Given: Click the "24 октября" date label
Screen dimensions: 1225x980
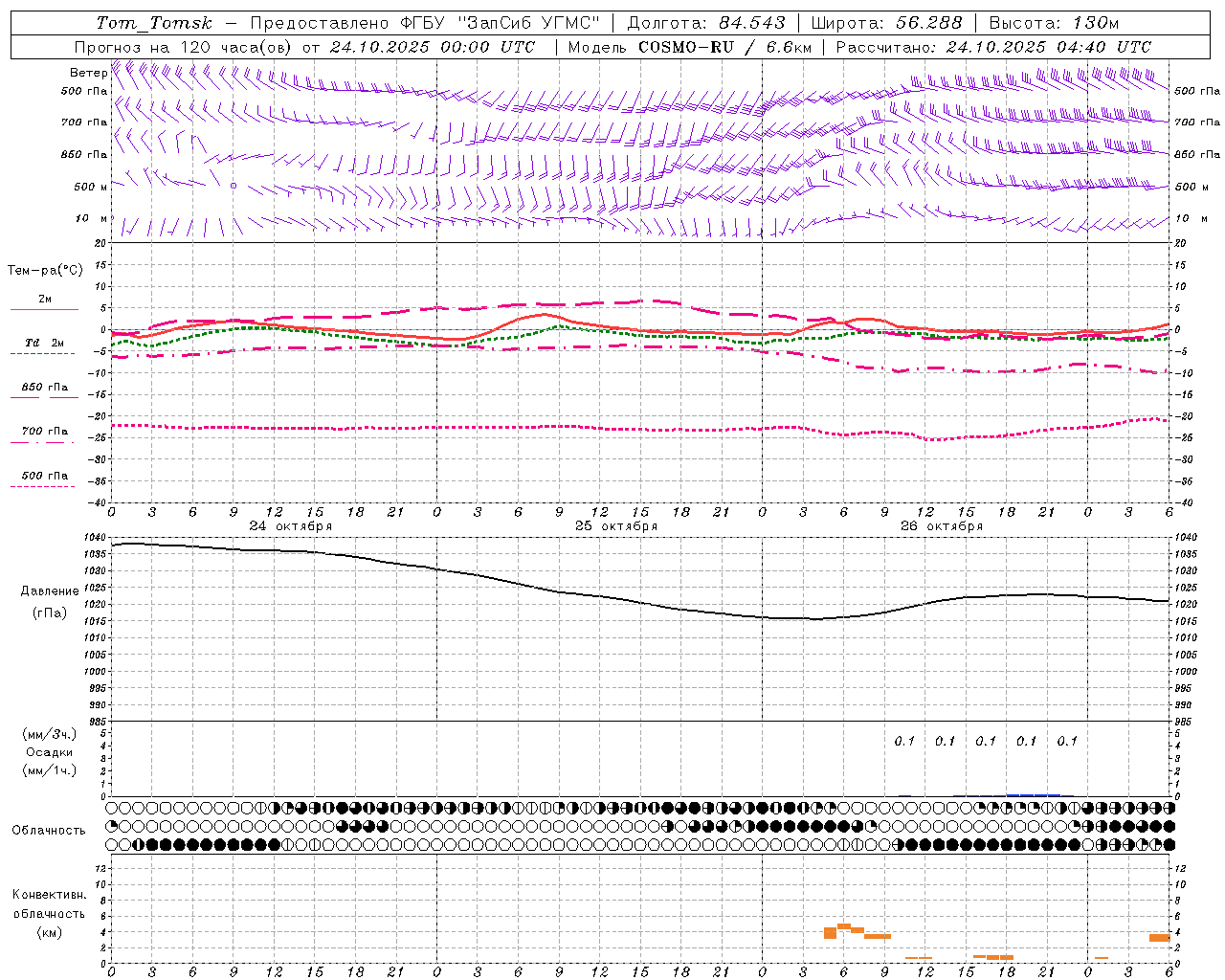Looking at the screenshot, I should point(291,526).
